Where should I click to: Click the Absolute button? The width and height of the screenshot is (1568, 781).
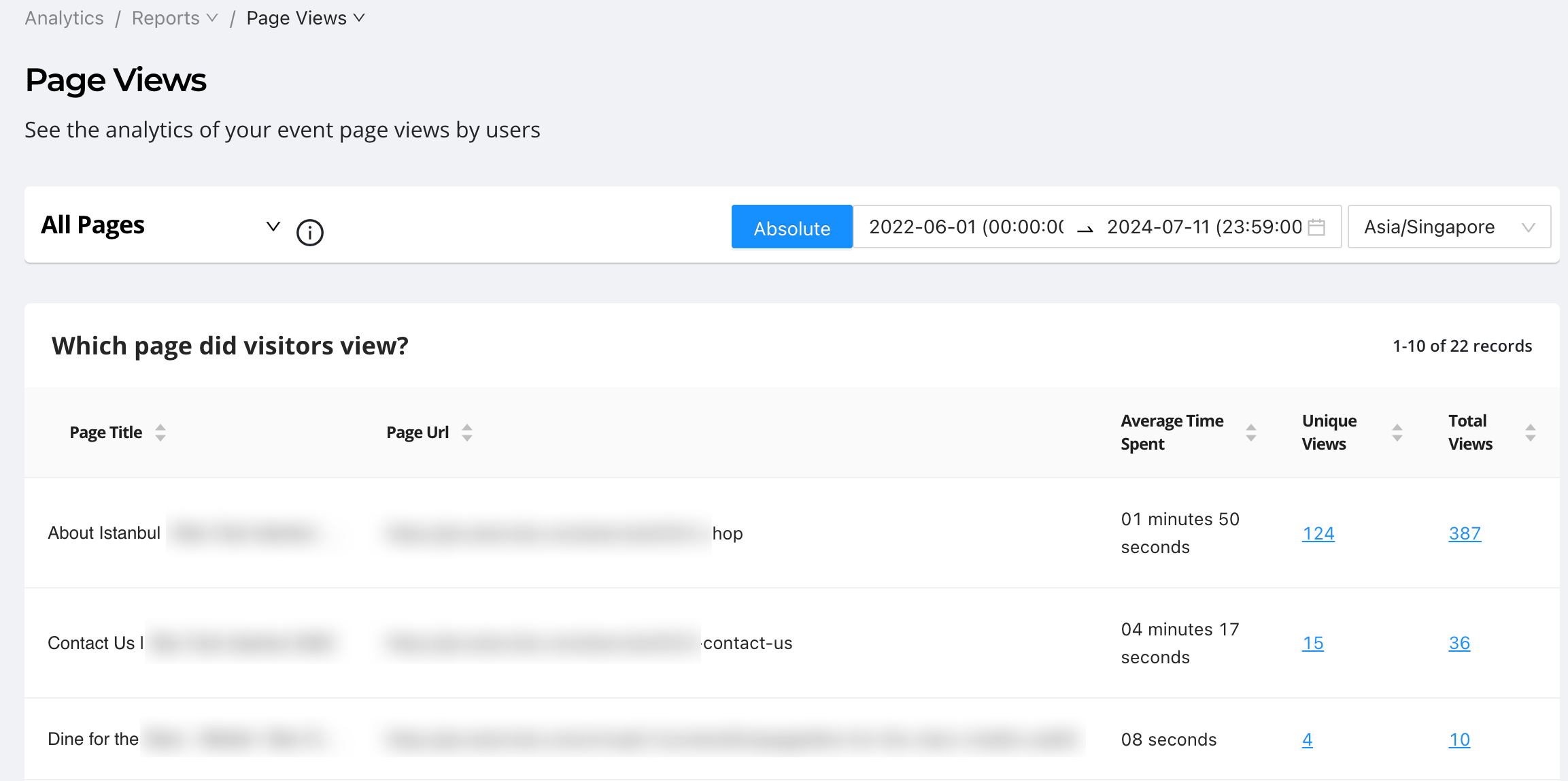791,227
